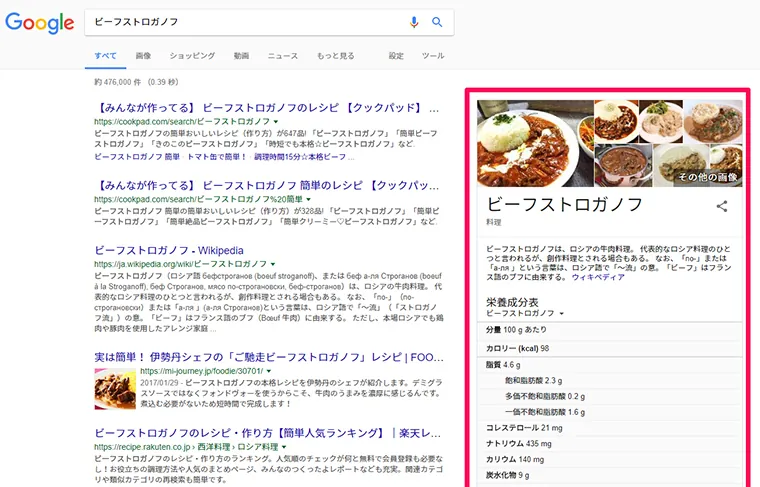
Task: Expand arrow next to ja.wikipedia.org URL
Action: click(273, 264)
